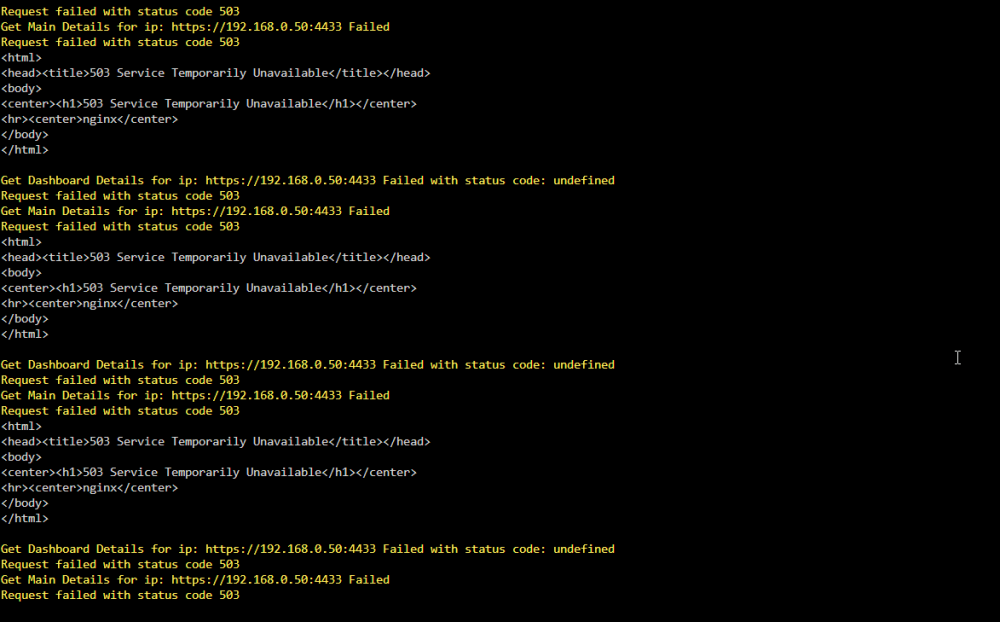Open the URL in the second 'Get Dashboard Details' line
1000x622 pixels.
click(x=290, y=365)
